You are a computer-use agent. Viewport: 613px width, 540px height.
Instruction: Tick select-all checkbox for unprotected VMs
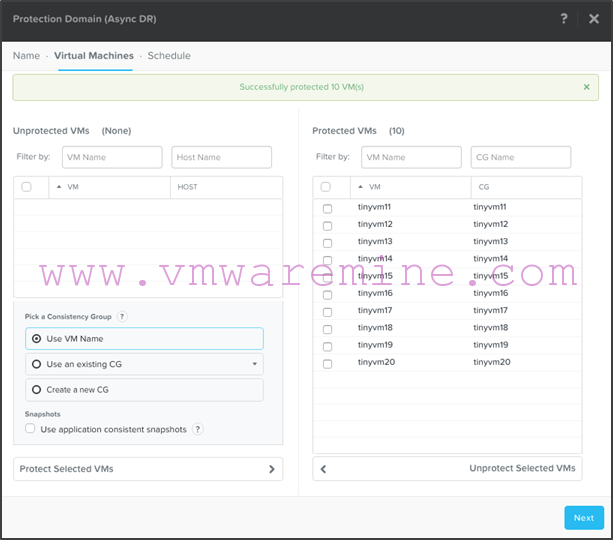tap(26, 187)
